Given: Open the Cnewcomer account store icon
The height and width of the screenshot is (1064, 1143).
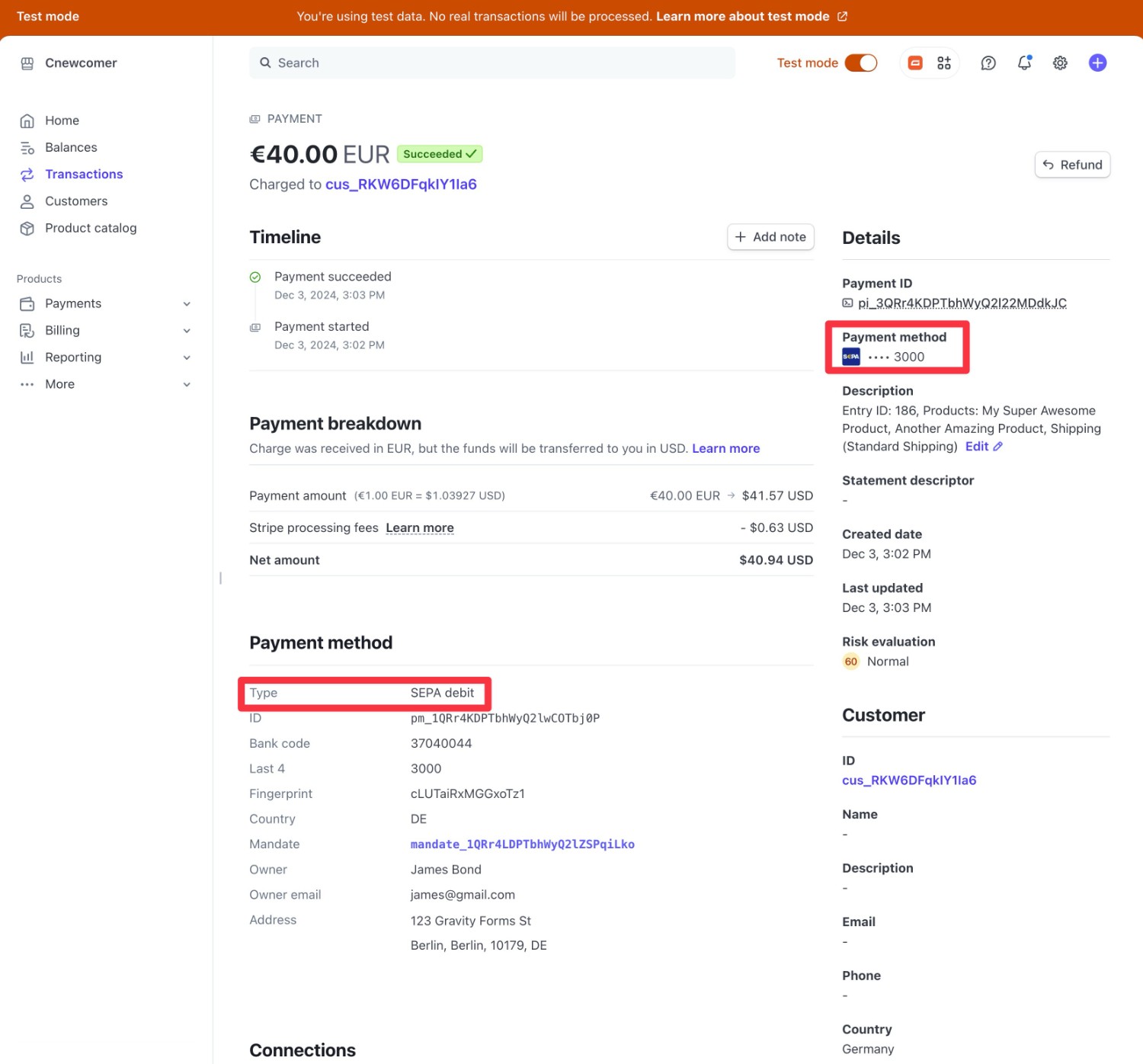Looking at the screenshot, I should tap(27, 63).
